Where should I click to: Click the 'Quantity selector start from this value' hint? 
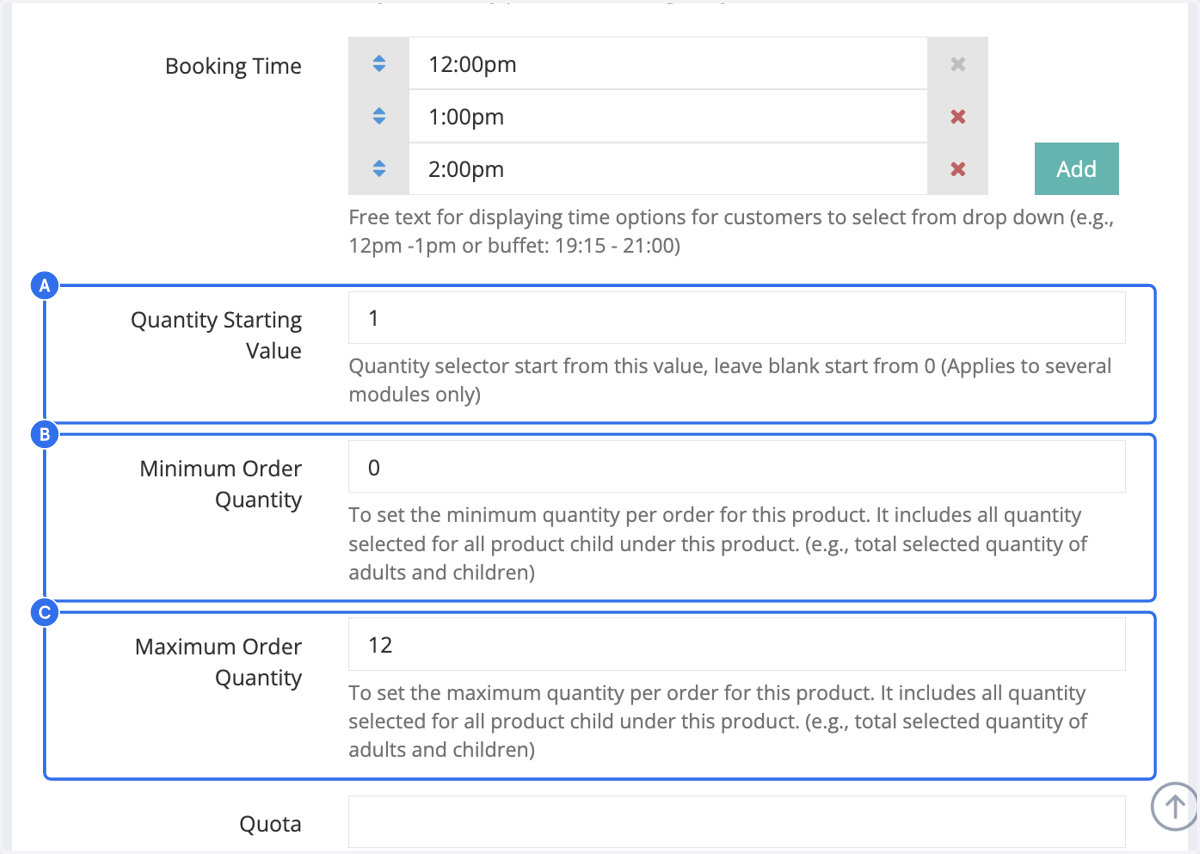coord(730,380)
